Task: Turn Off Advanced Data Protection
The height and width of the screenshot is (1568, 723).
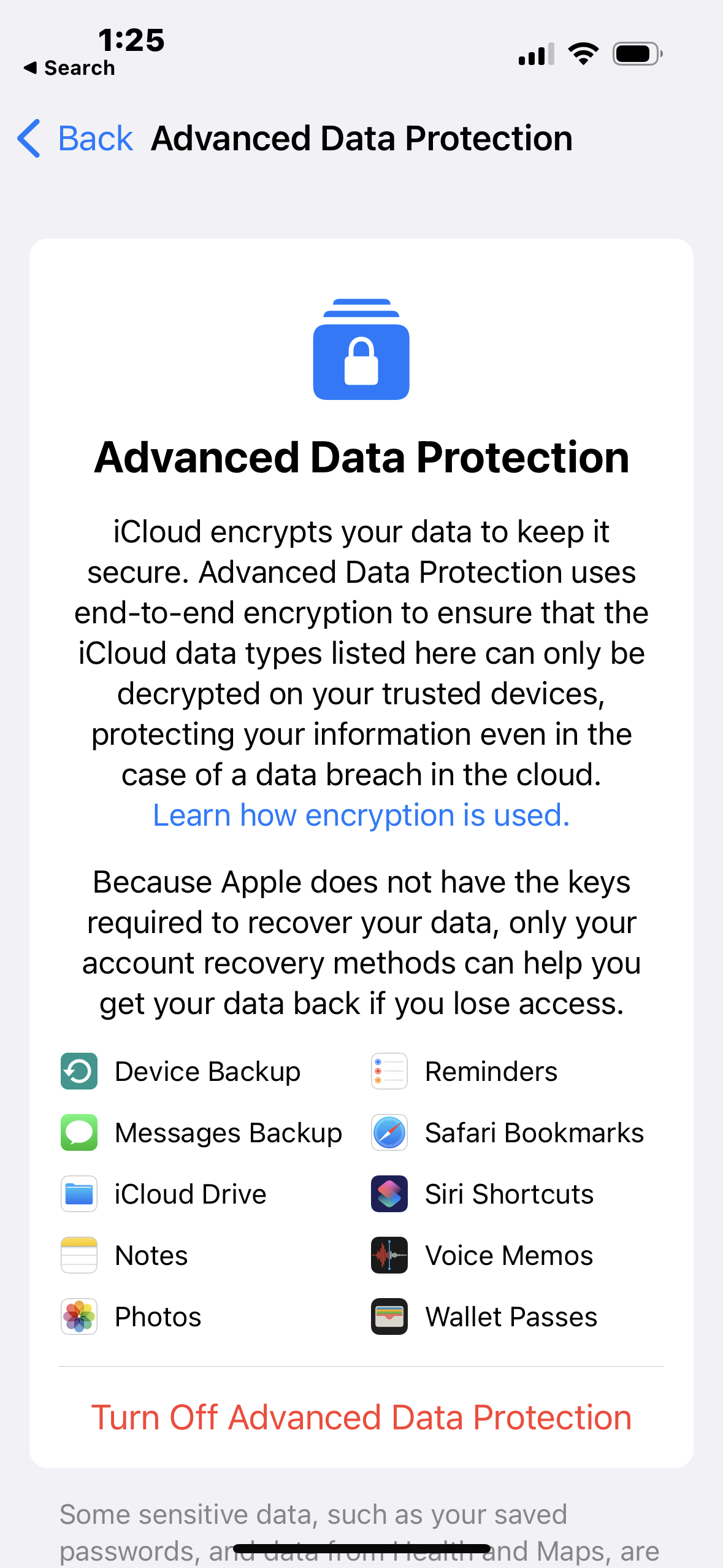Action: pyautogui.click(x=361, y=1418)
